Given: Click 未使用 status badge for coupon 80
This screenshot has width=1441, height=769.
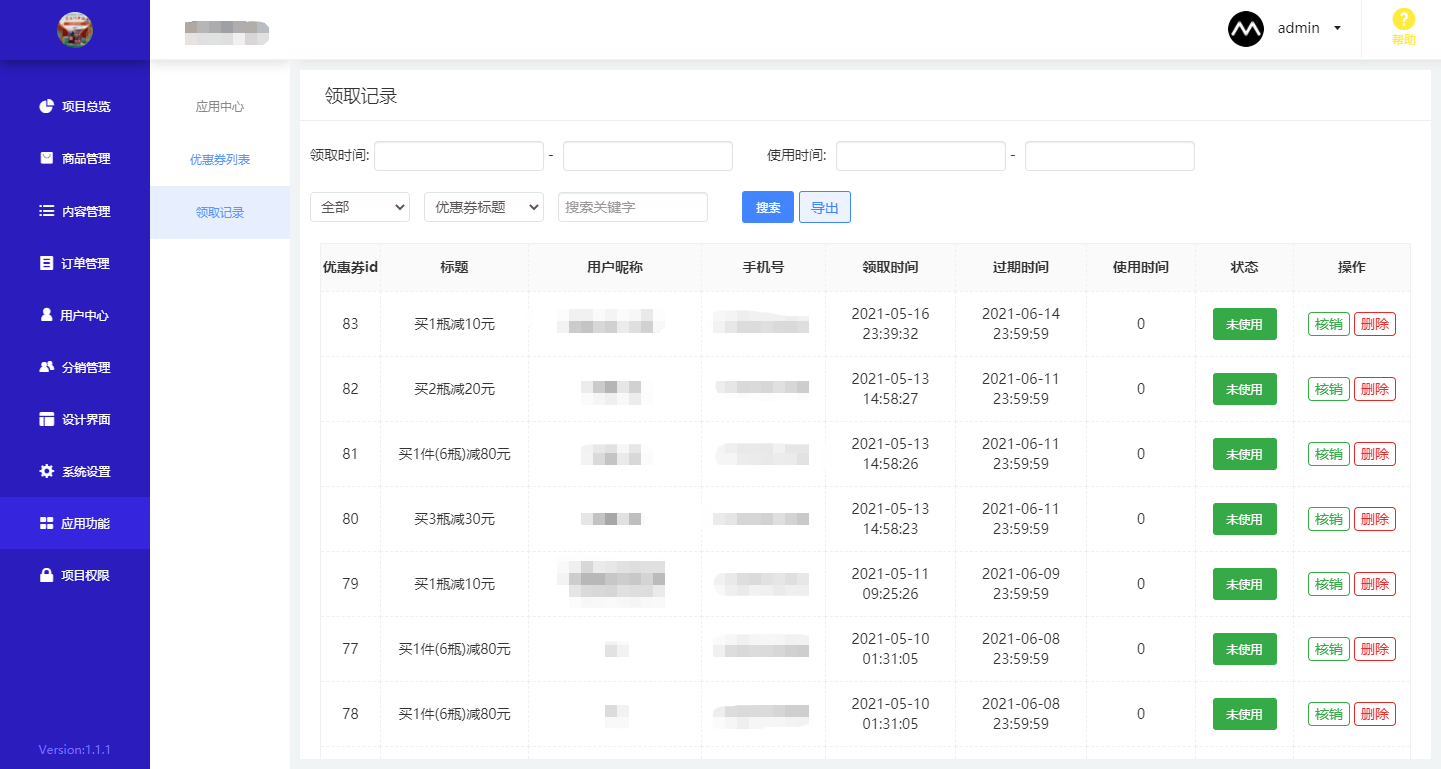Looking at the screenshot, I should (1245, 519).
